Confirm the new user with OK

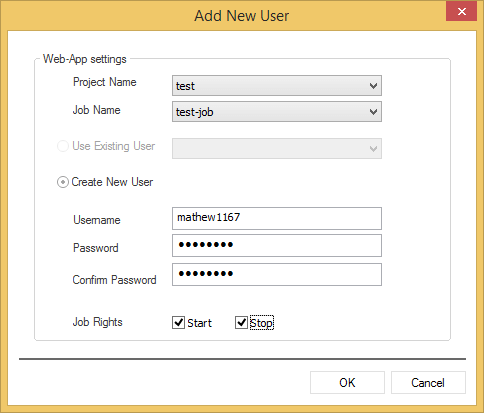[347, 383]
